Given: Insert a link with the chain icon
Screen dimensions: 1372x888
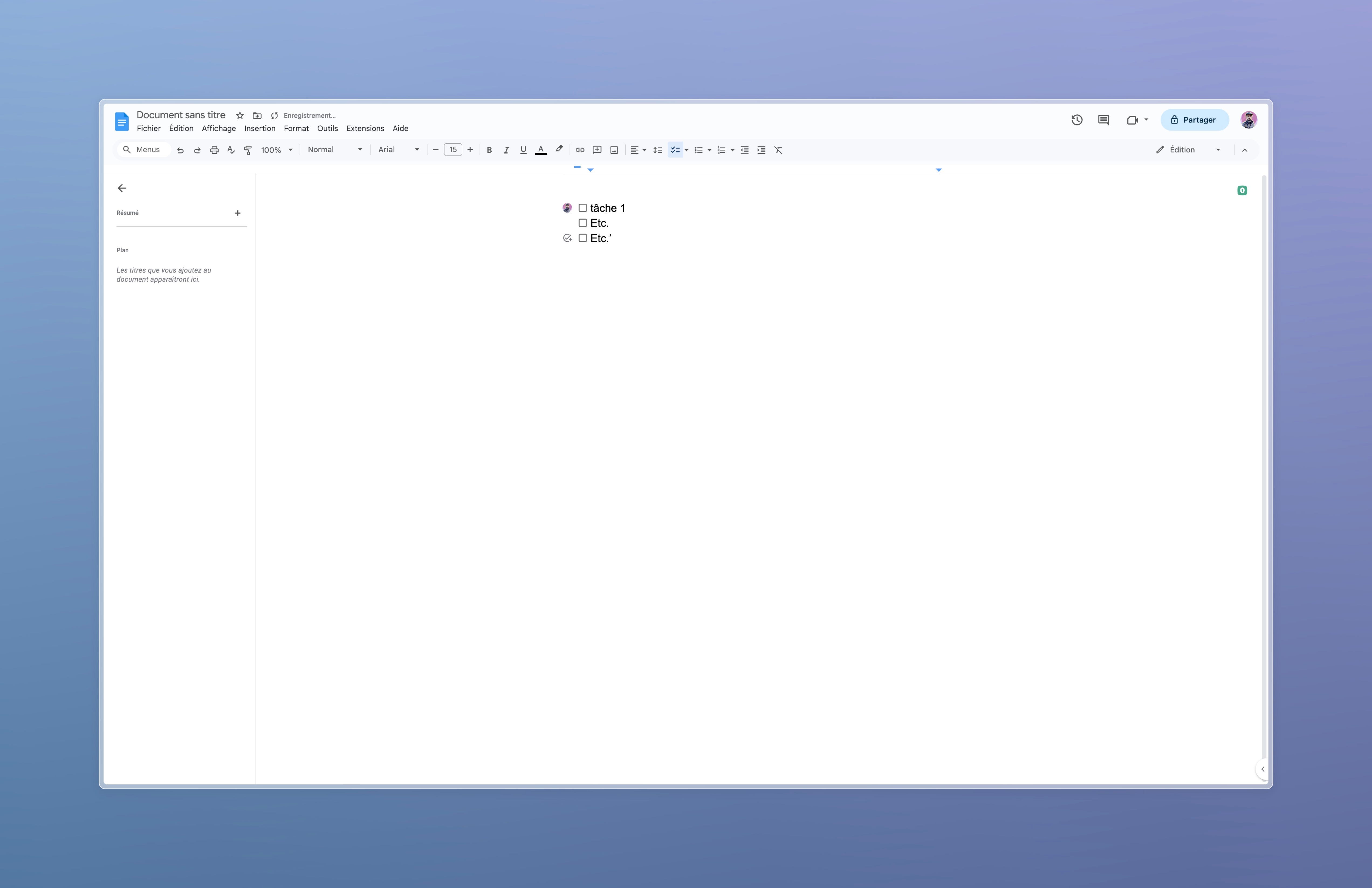Looking at the screenshot, I should coord(580,150).
